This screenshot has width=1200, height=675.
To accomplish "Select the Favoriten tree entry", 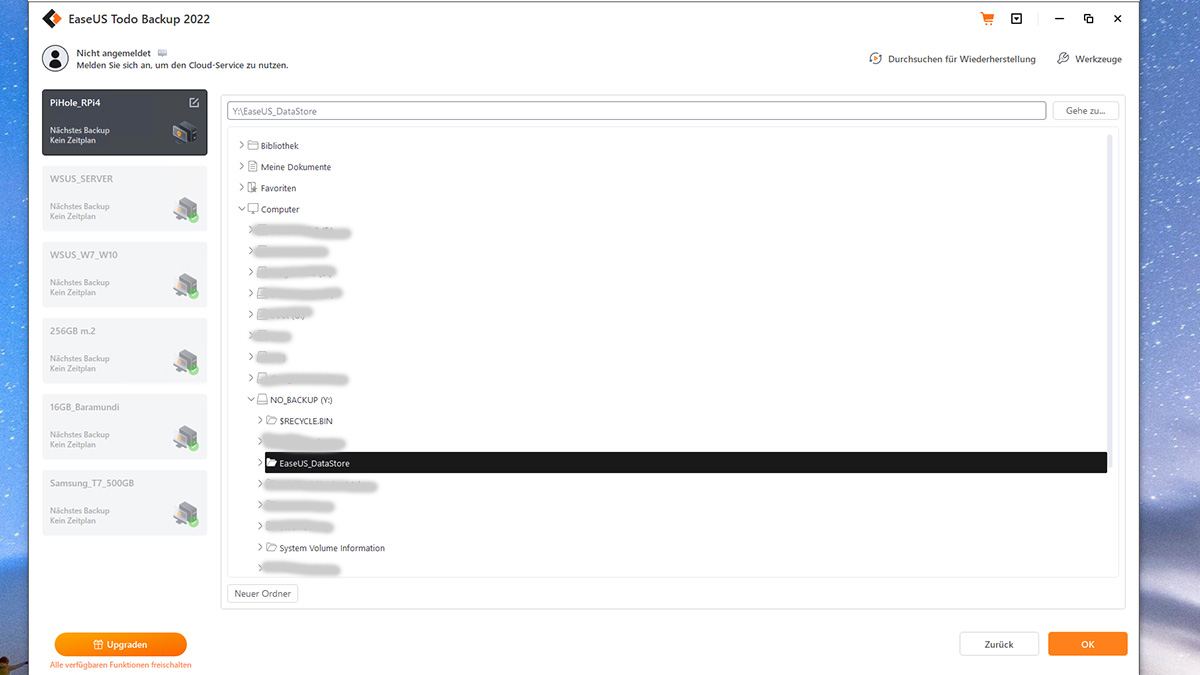I will click(x=279, y=188).
